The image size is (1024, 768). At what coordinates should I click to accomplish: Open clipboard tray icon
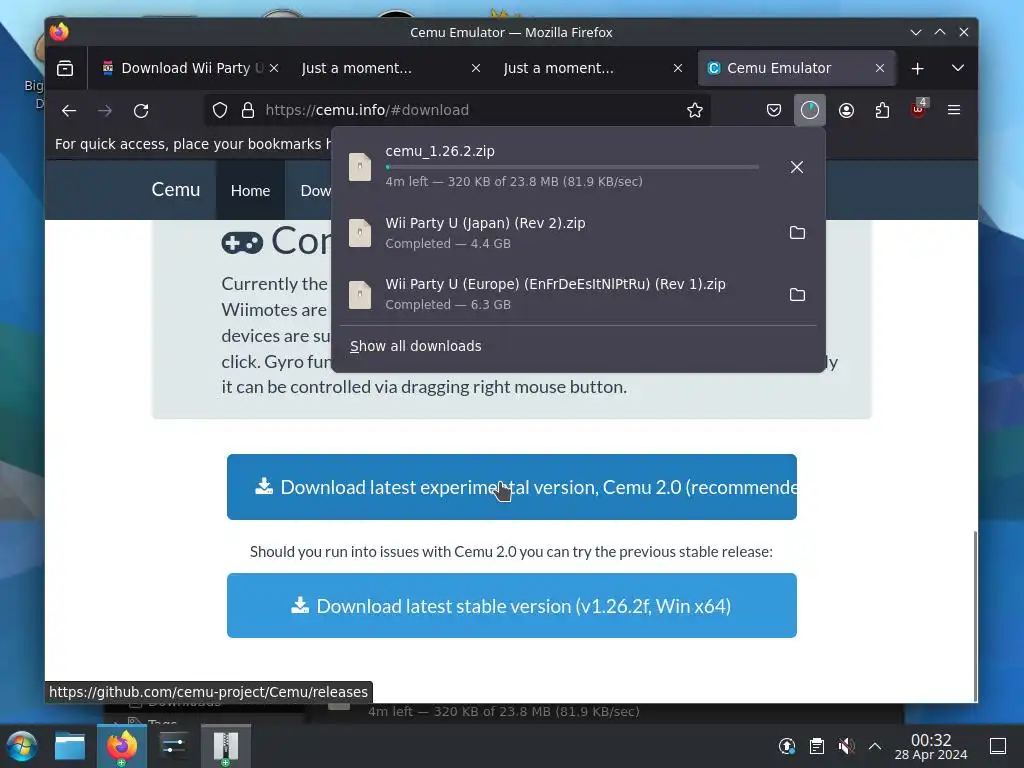point(816,746)
